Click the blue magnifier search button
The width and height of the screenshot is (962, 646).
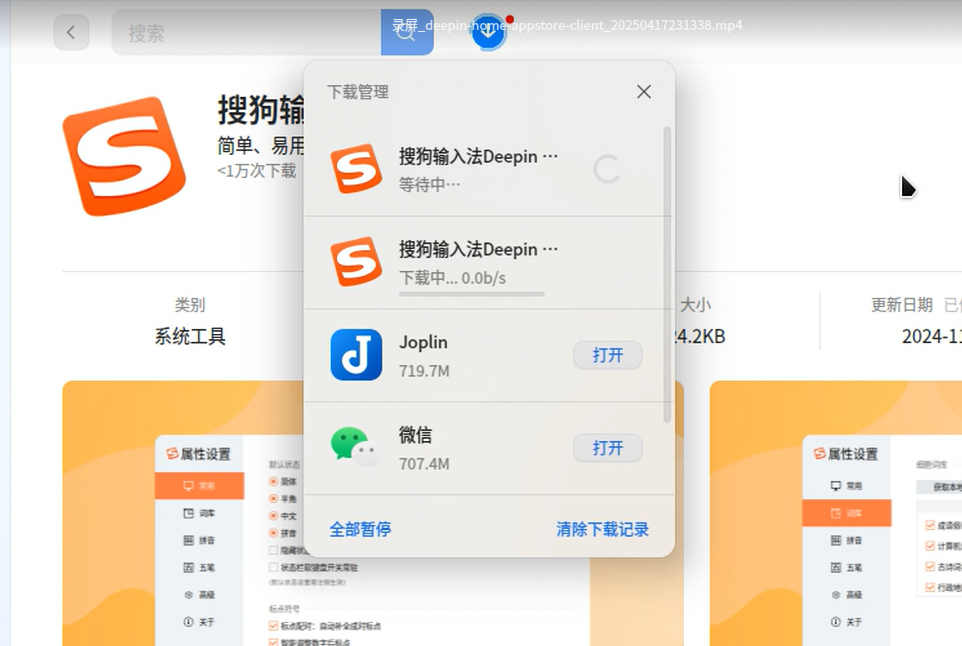point(407,32)
